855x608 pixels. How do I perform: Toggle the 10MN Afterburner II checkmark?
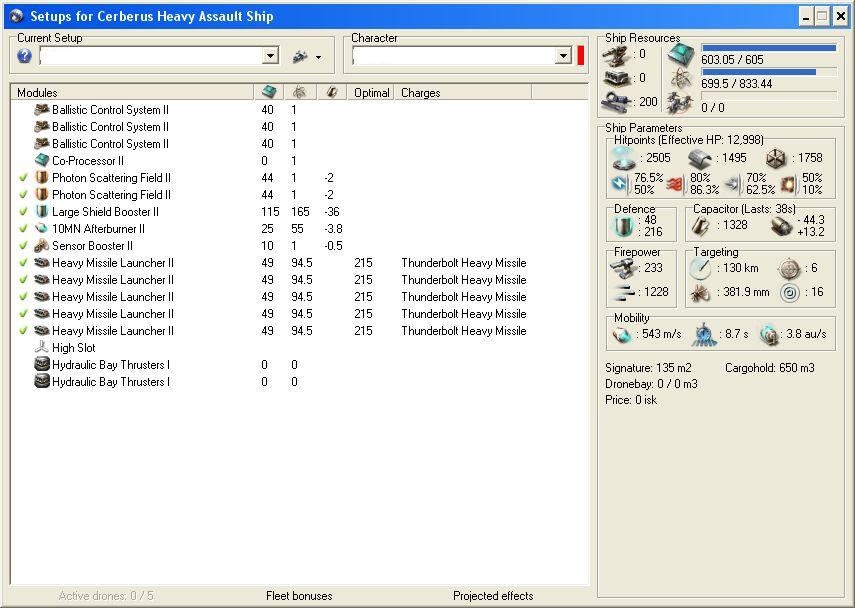click(x=23, y=228)
